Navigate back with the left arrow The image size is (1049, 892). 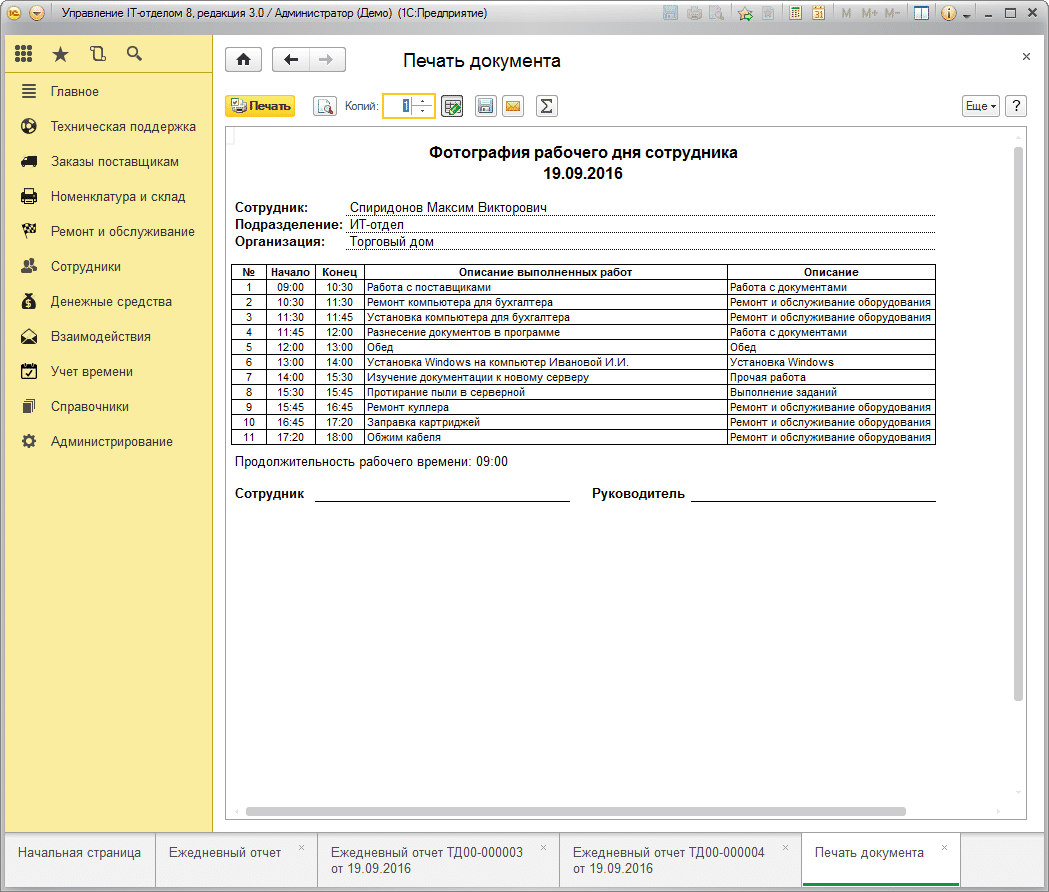tap(291, 60)
